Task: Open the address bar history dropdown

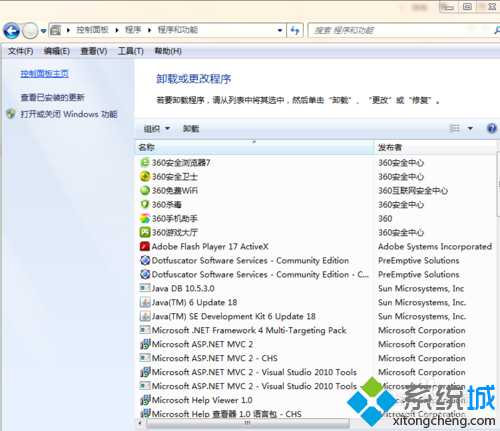Action: (x=280, y=30)
